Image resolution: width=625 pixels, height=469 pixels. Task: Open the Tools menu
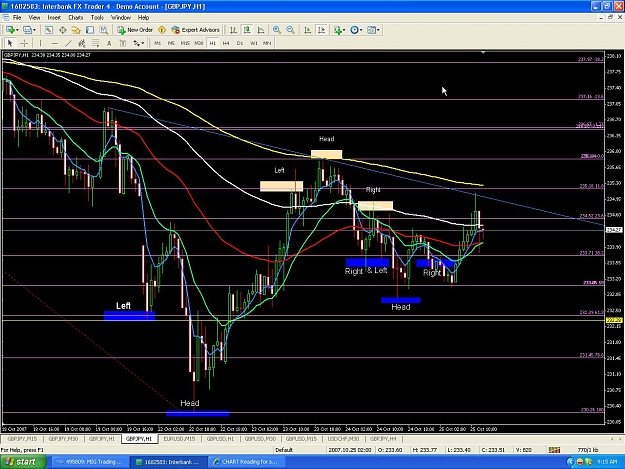97,18
